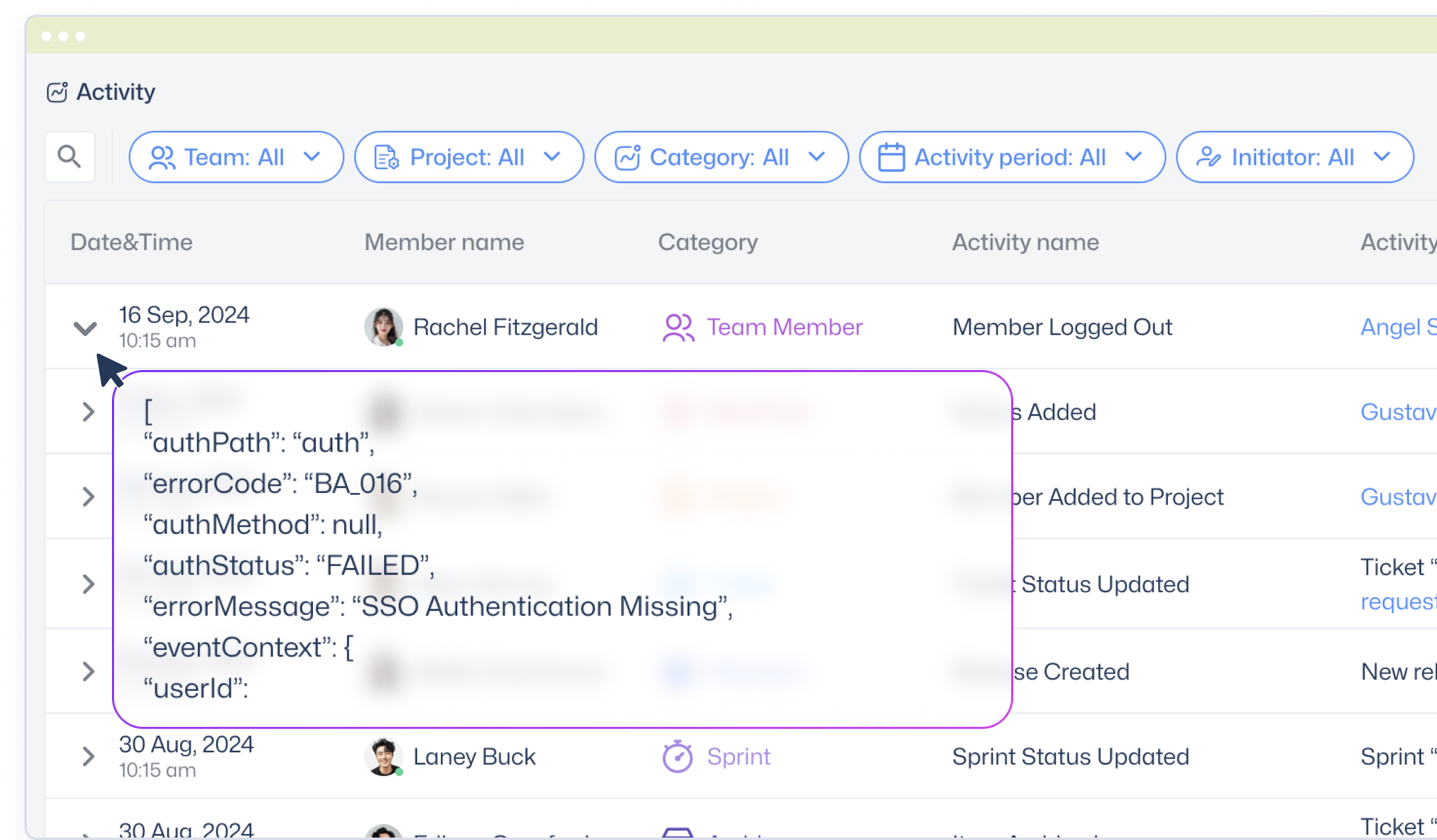The width and height of the screenshot is (1437, 840).
Task: Expand the Ticket Status Updated row
Action: [88, 584]
